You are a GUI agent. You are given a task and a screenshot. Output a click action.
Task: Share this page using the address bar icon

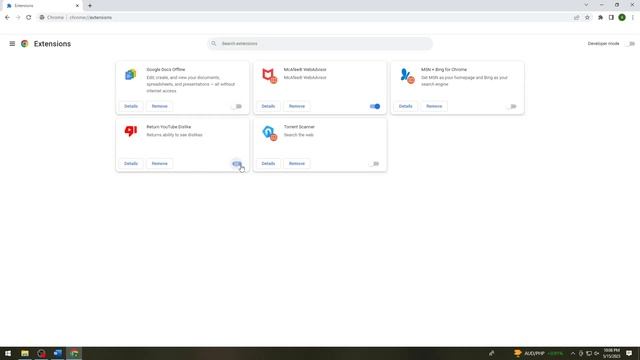point(576,18)
